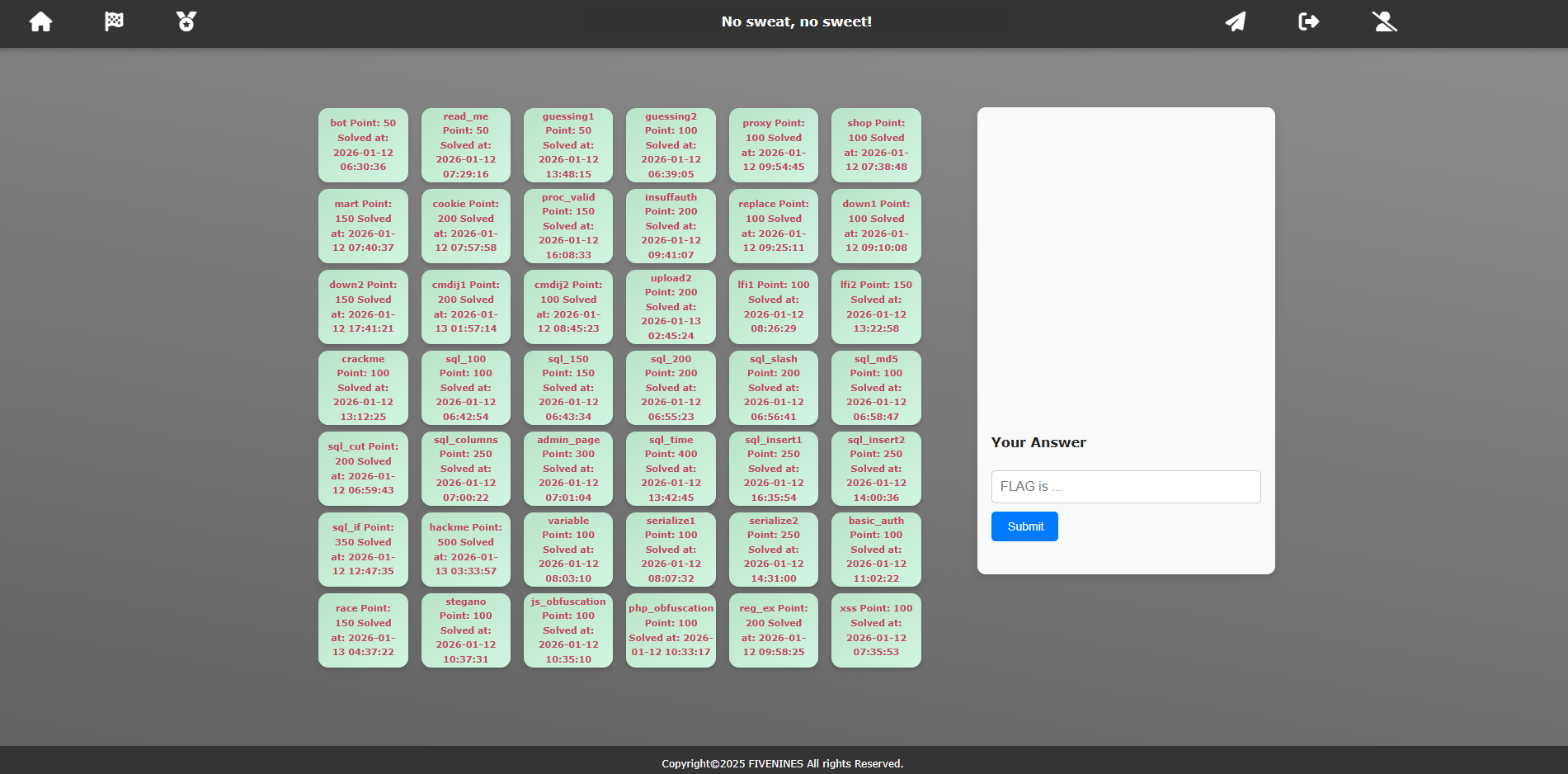Go to the home page icon
Screen dimensions: 1568x774
(40, 21)
